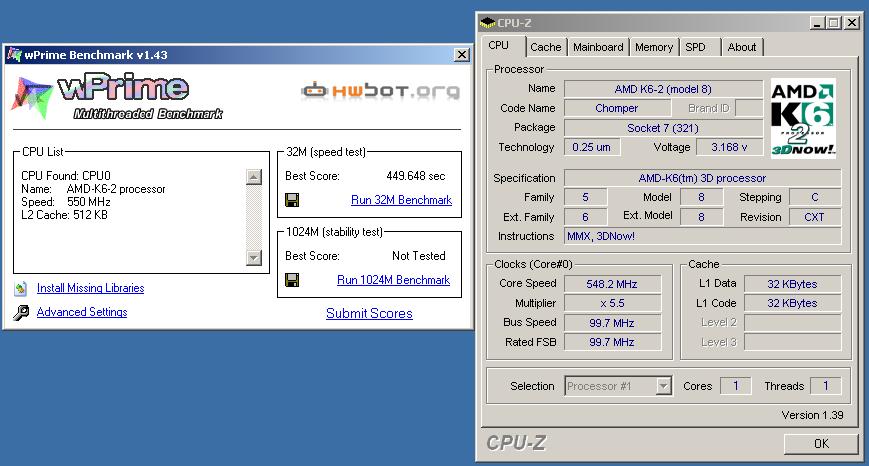Click the L1 Code value 32 KBytes
The image size is (869, 466).
pyautogui.click(x=792, y=303)
